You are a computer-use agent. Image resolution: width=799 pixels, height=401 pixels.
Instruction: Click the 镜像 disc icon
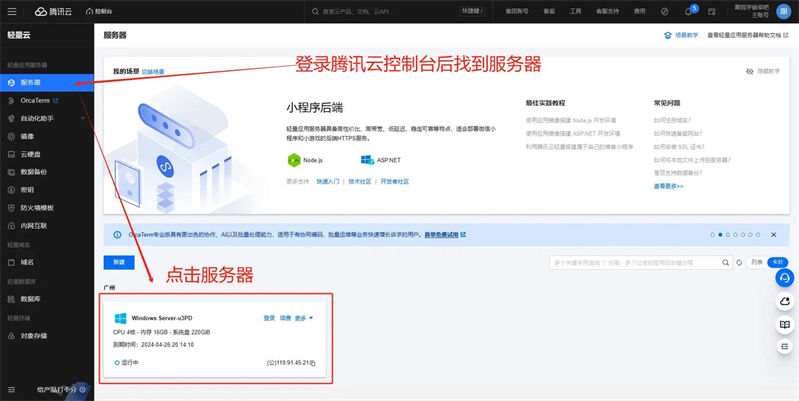pyautogui.click(x=11, y=137)
